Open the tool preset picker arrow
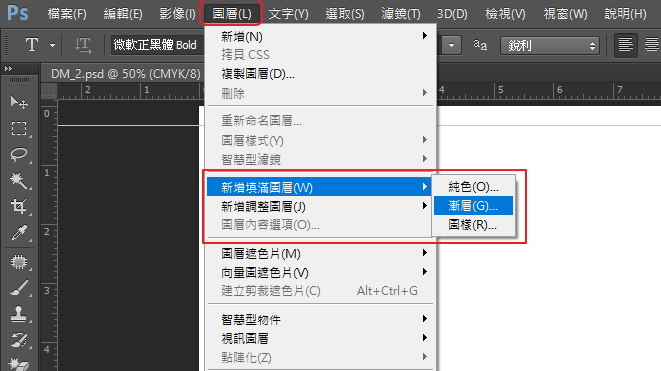Viewport: 661px width, 371px height. pyautogui.click(x=52, y=45)
